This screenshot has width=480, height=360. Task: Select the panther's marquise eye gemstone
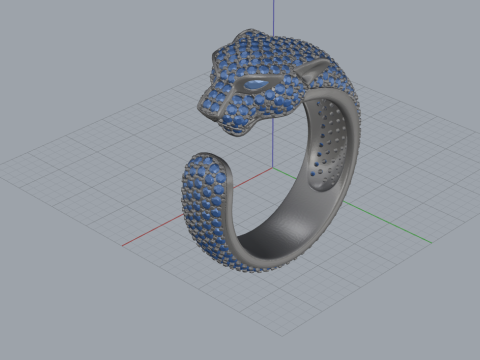(255, 85)
